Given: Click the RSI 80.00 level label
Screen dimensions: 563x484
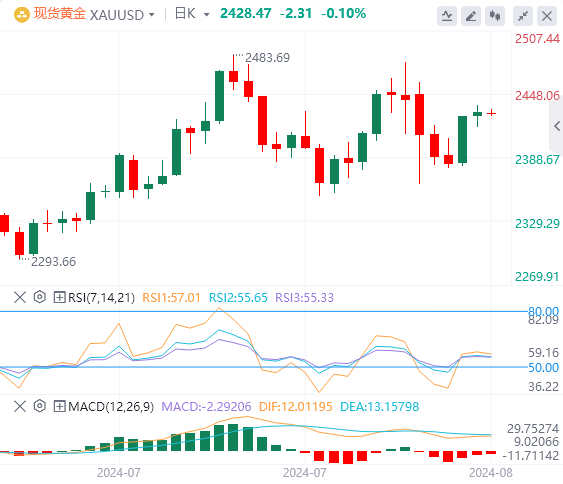Looking at the screenshot, I should (x=543, y=311).
